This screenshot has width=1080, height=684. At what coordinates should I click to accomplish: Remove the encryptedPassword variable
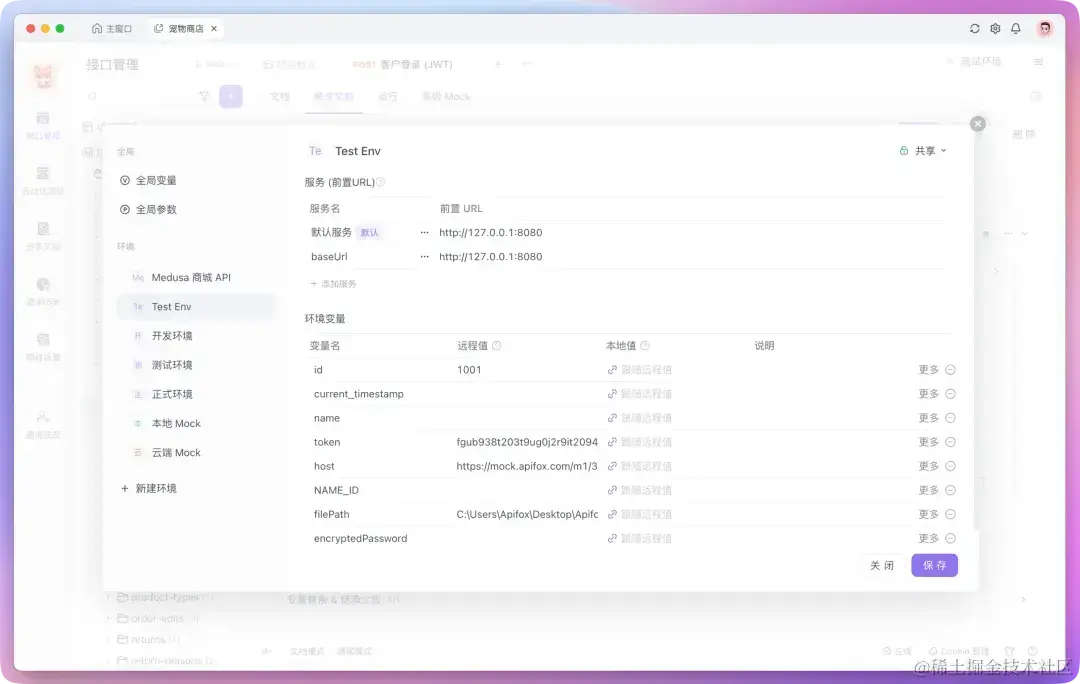click(950, 539)
